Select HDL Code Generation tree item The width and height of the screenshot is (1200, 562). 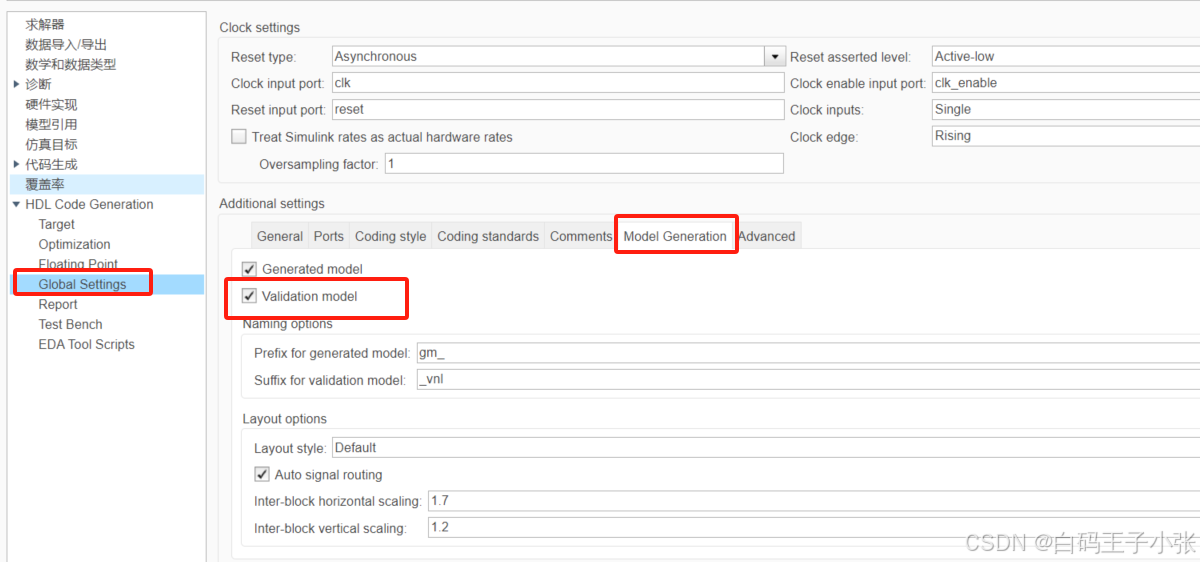point(89,204)
